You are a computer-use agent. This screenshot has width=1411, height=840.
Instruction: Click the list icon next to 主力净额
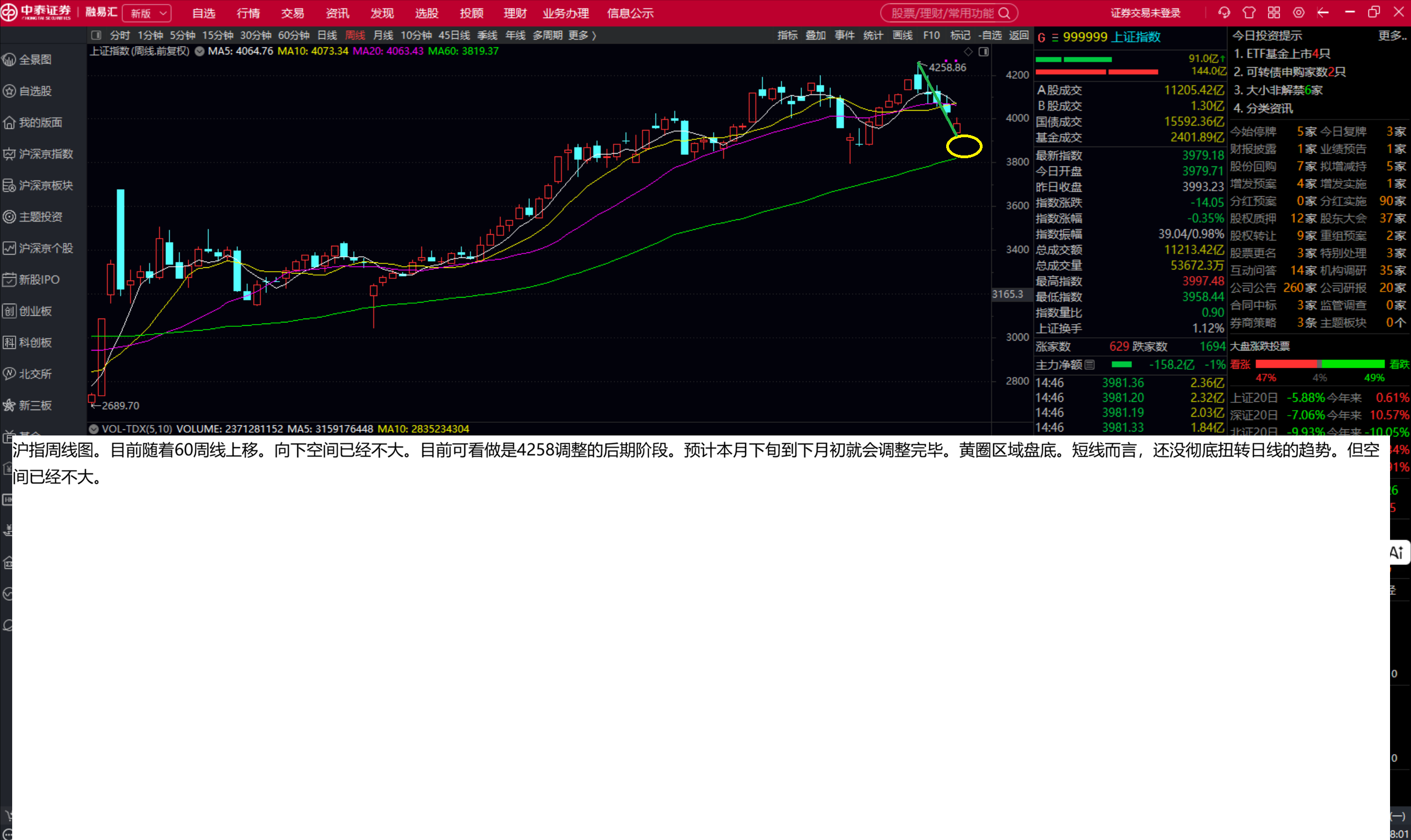pyautogui.click(x=1090, y=365)
